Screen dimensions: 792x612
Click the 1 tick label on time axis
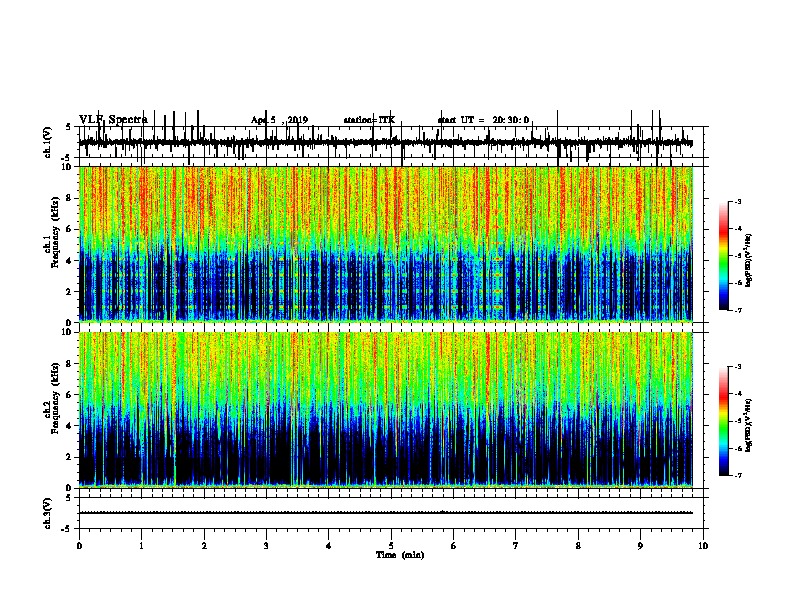coord(142,546)
